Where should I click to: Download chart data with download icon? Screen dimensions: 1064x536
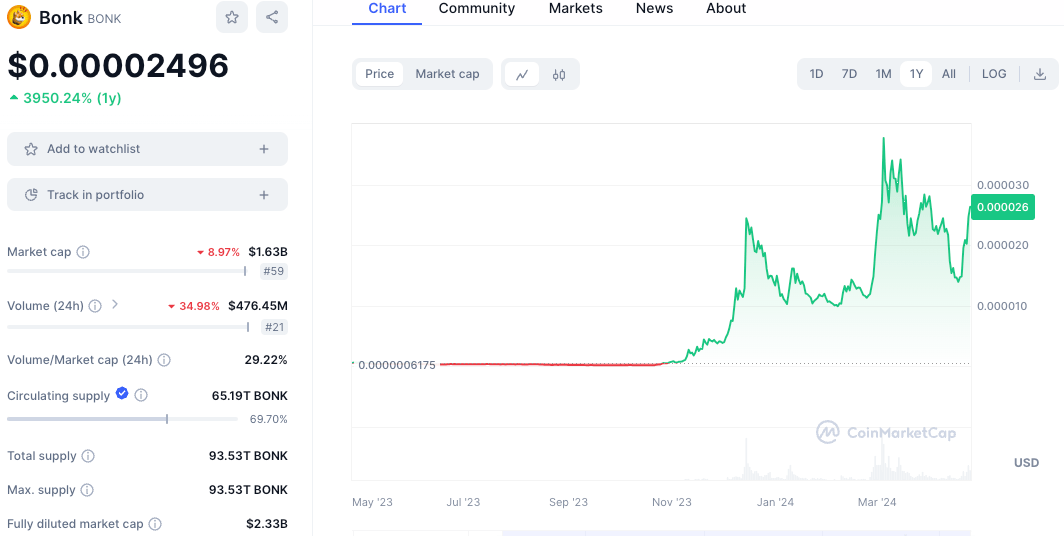point(1040,74)
